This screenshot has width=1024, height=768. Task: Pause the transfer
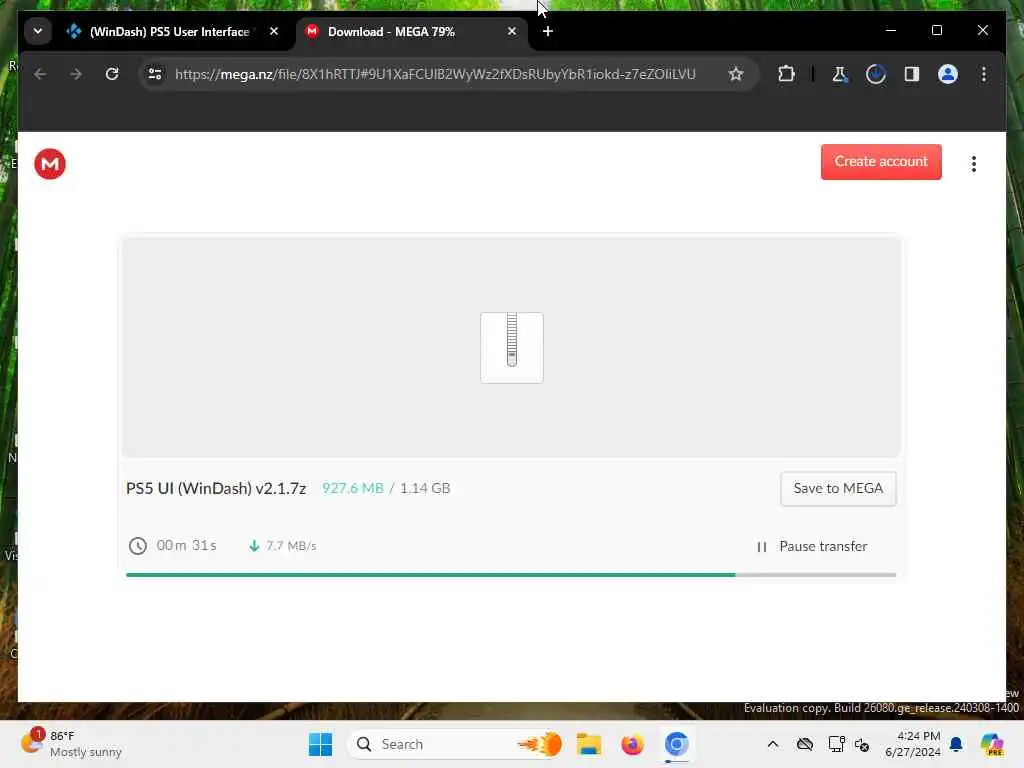click(812, 546)
